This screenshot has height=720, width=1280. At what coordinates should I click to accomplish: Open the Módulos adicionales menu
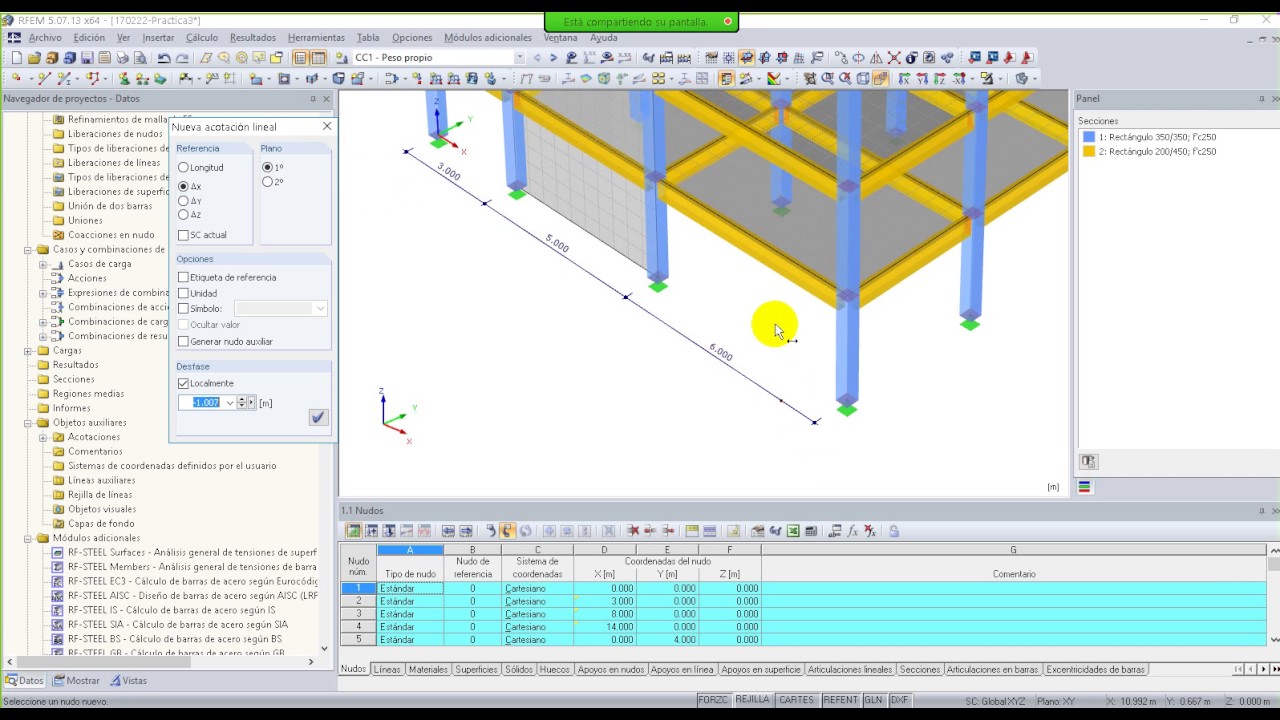488,38
